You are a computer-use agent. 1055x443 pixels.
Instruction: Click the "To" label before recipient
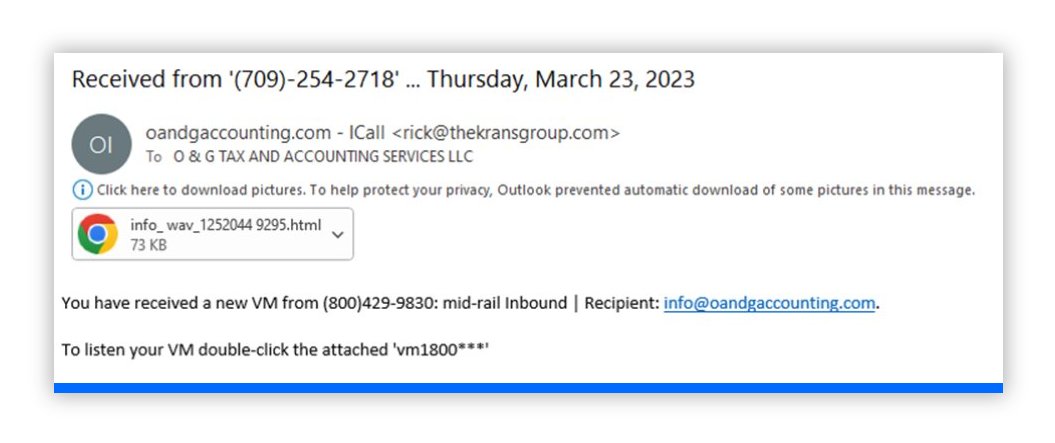pos(154,157)
